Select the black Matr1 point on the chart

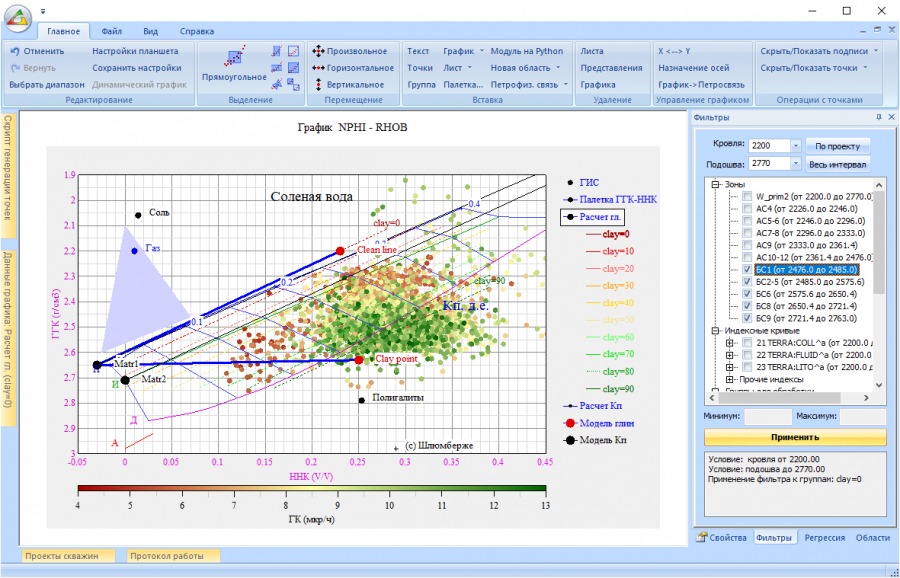tap(97, 365)
